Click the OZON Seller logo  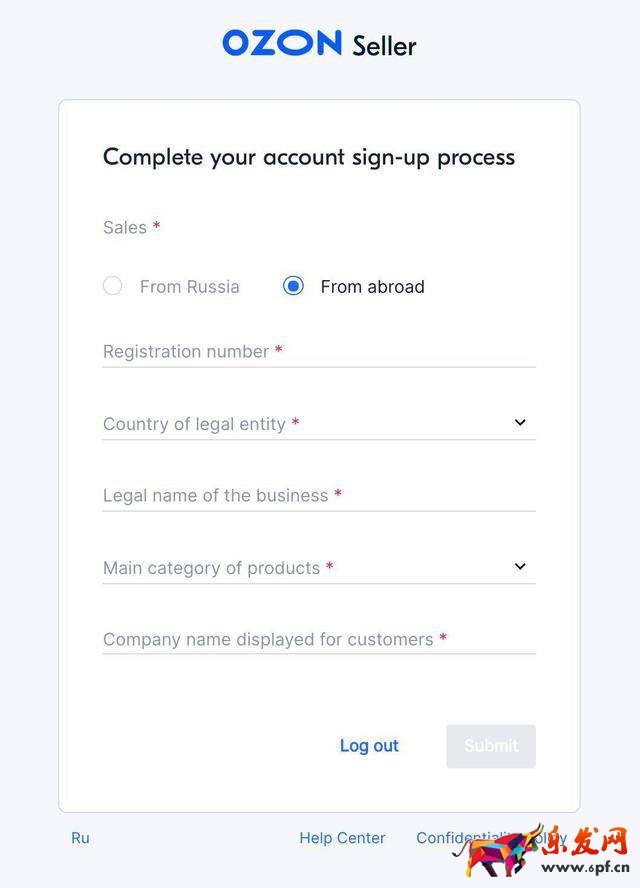(x=319, y=44)
